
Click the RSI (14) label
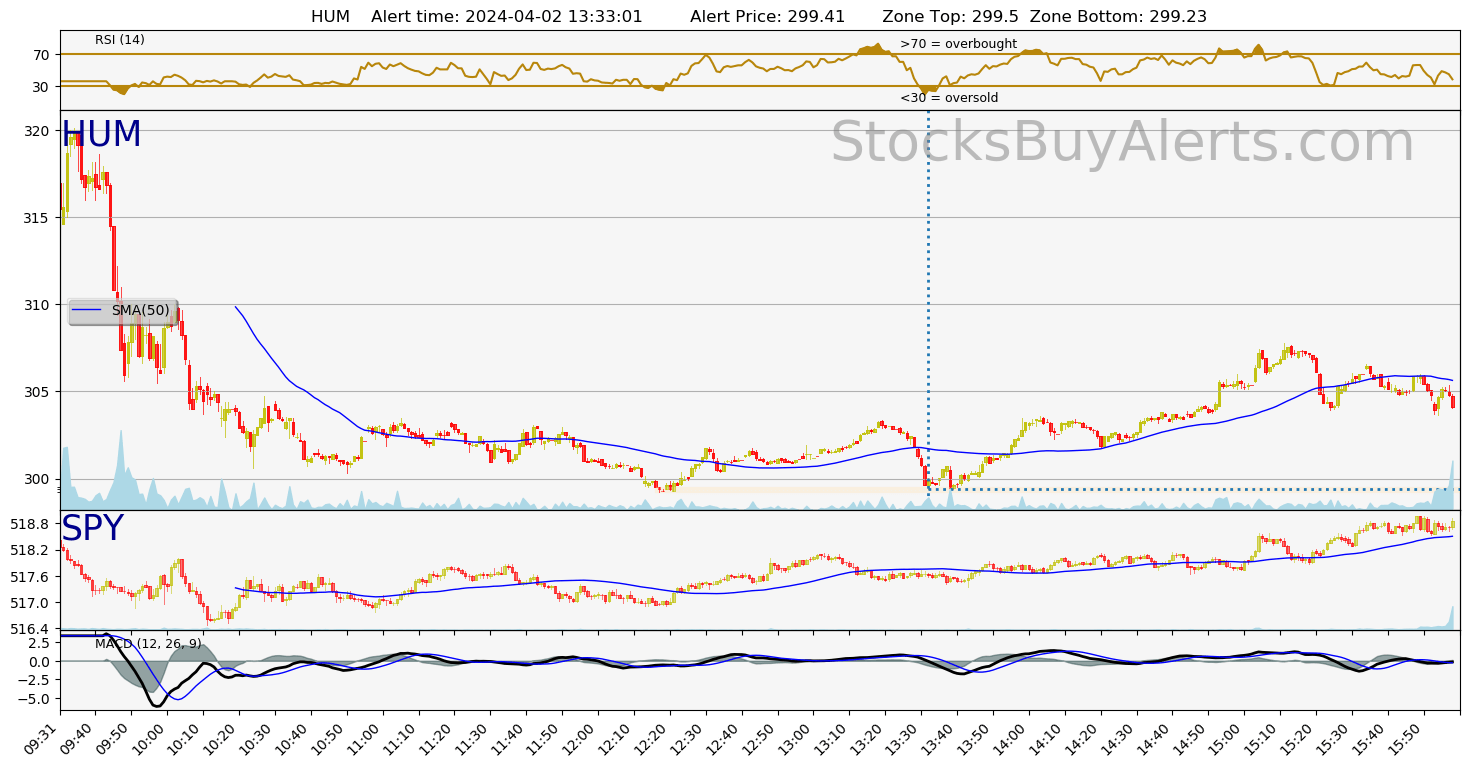point(120,40)
